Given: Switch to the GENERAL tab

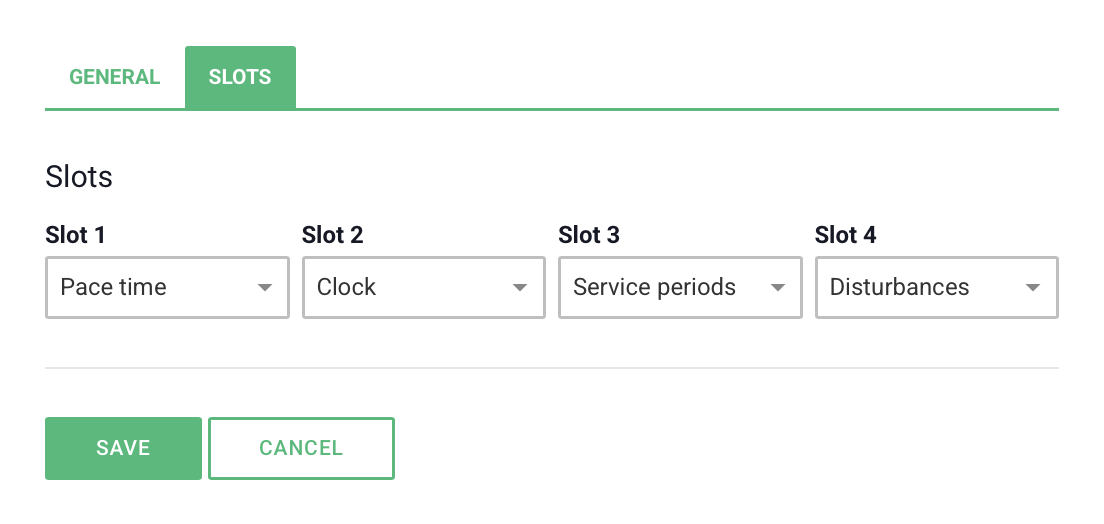Looking at the screenshot, I should click(x=114, y=77).
